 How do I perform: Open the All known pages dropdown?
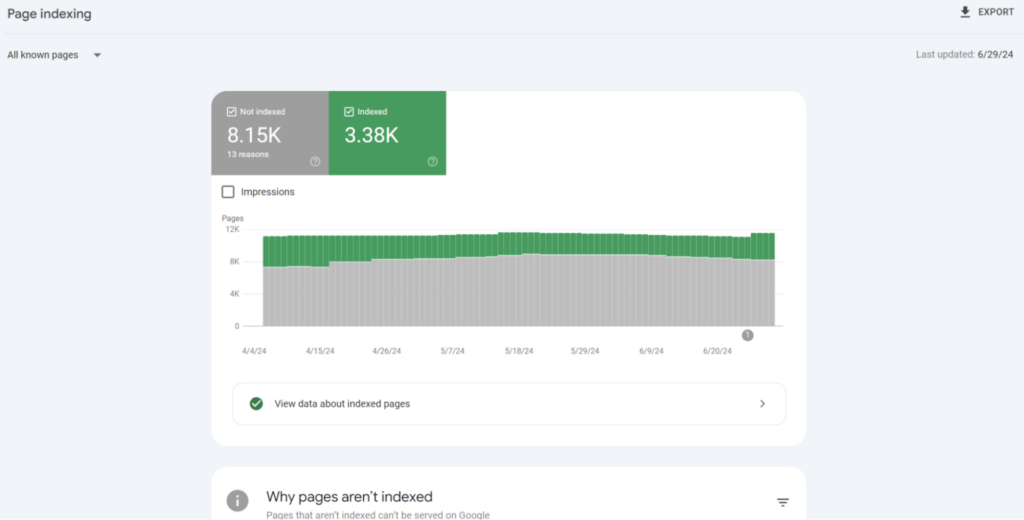(x=55, y=56)
